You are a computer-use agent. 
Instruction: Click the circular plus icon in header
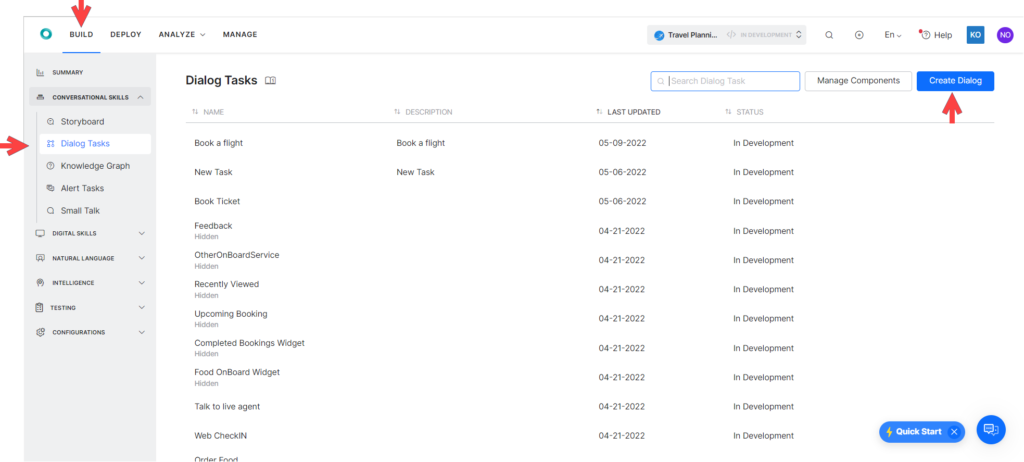(859, 35)
